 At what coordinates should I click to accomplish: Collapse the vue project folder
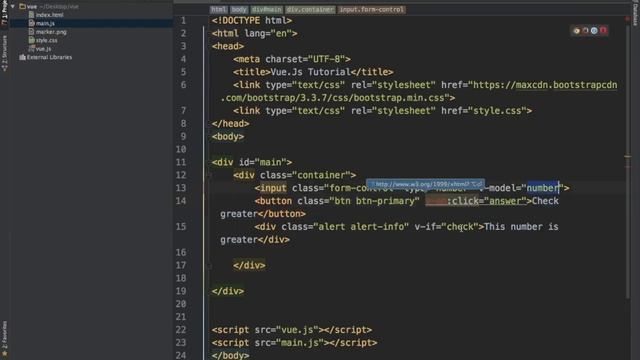[x=13, y=7]
